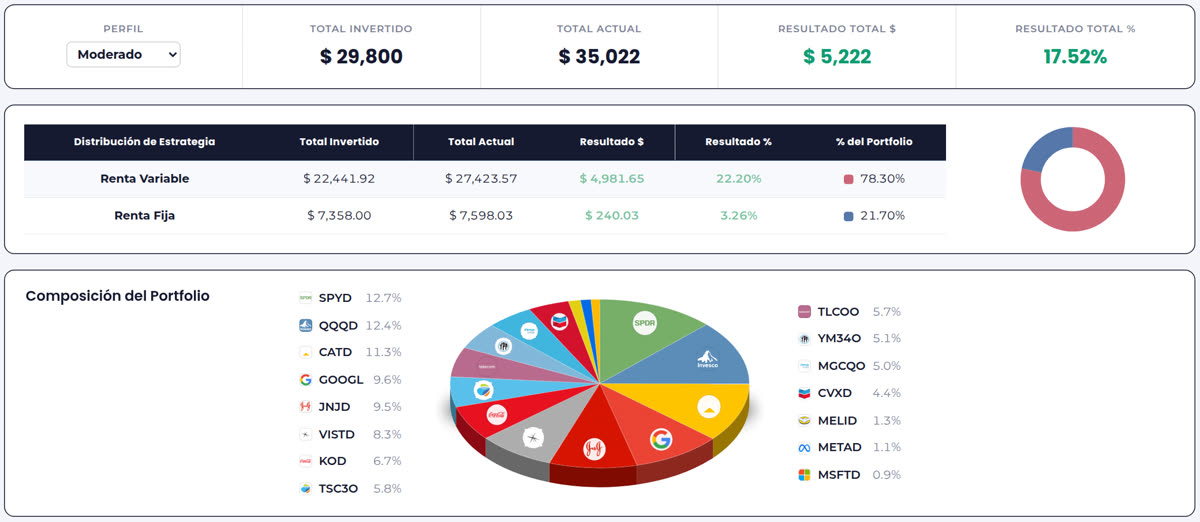This screenshot has height=522, width=1200.
Task: Click the JNJD legend icon
Action: pyautogui.click(x=306, y=407)
